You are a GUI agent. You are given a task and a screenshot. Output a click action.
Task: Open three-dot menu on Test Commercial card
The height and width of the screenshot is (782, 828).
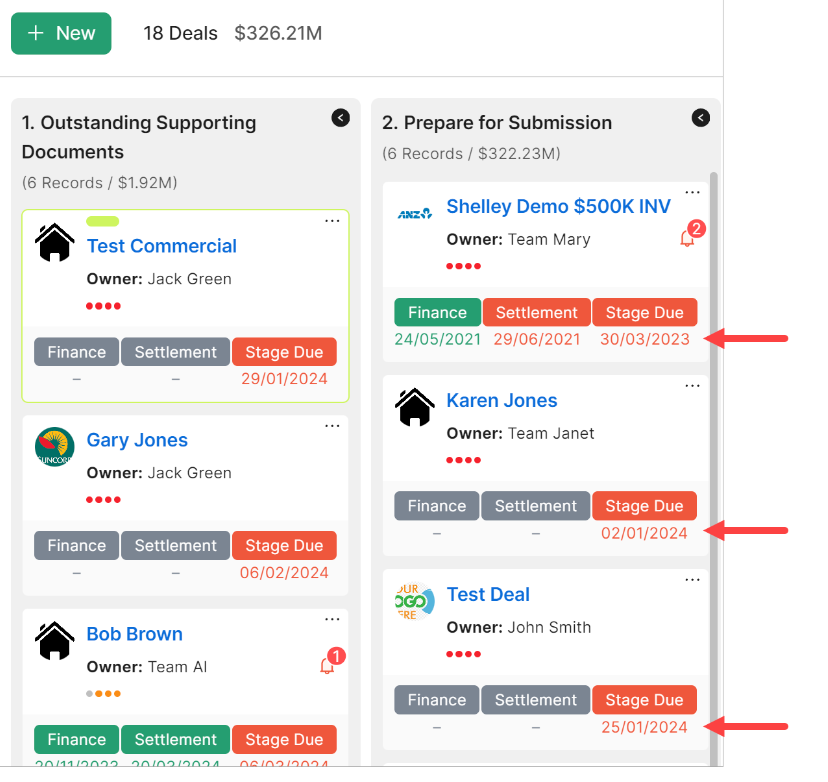(x=333, y=221)
